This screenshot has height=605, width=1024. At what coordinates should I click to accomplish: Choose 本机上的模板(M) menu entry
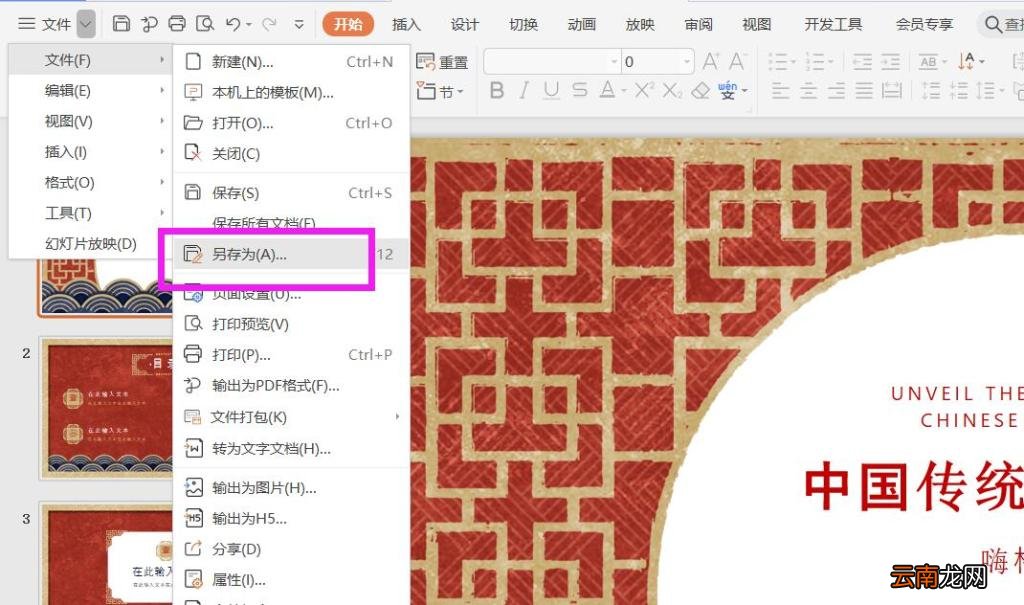[291, 92]
